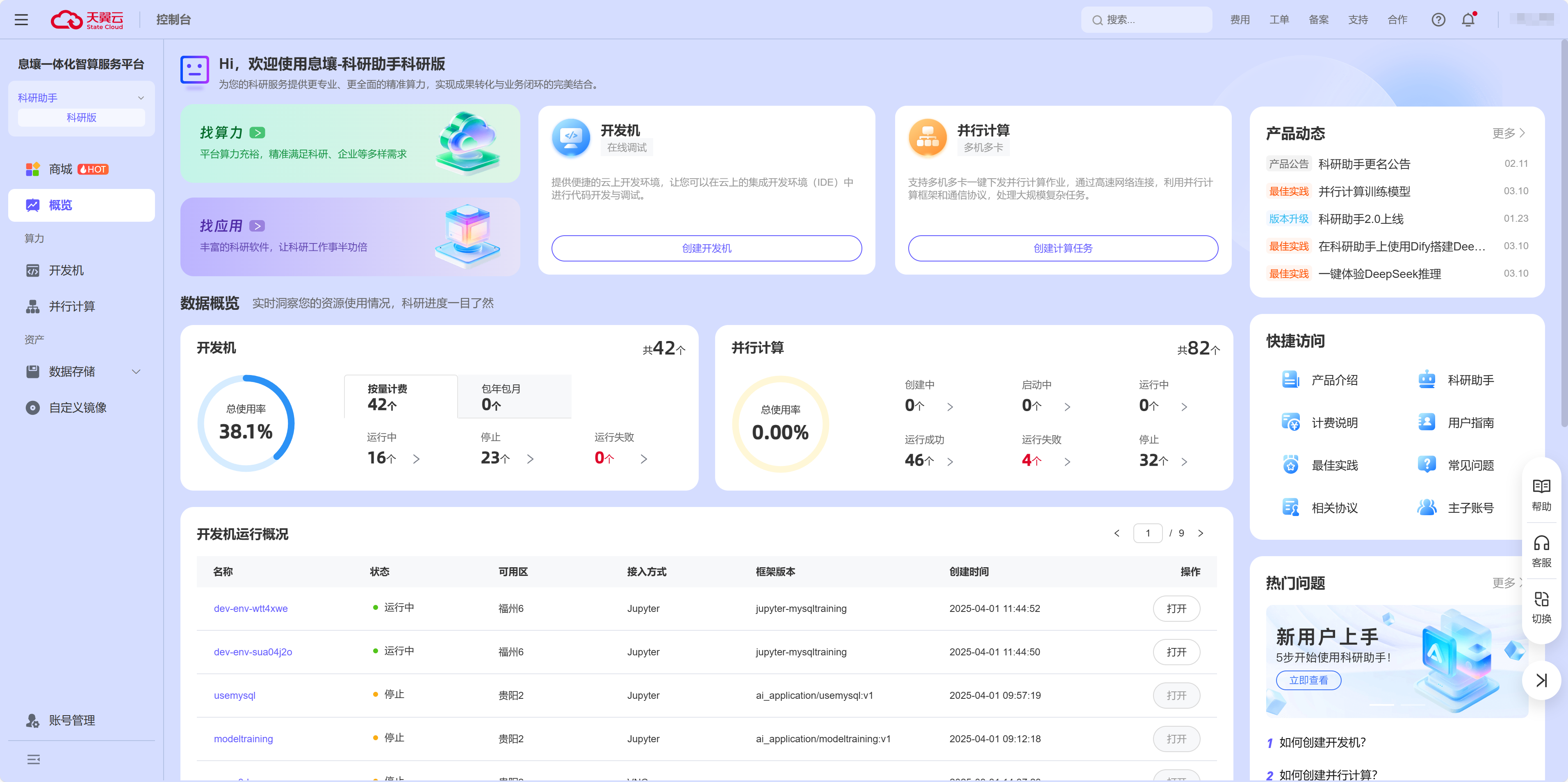The image size is (1568, 782).
Task: Collapse sidebar using bottom menu icon
Action: pyautogui.click(x=34, y=759)
